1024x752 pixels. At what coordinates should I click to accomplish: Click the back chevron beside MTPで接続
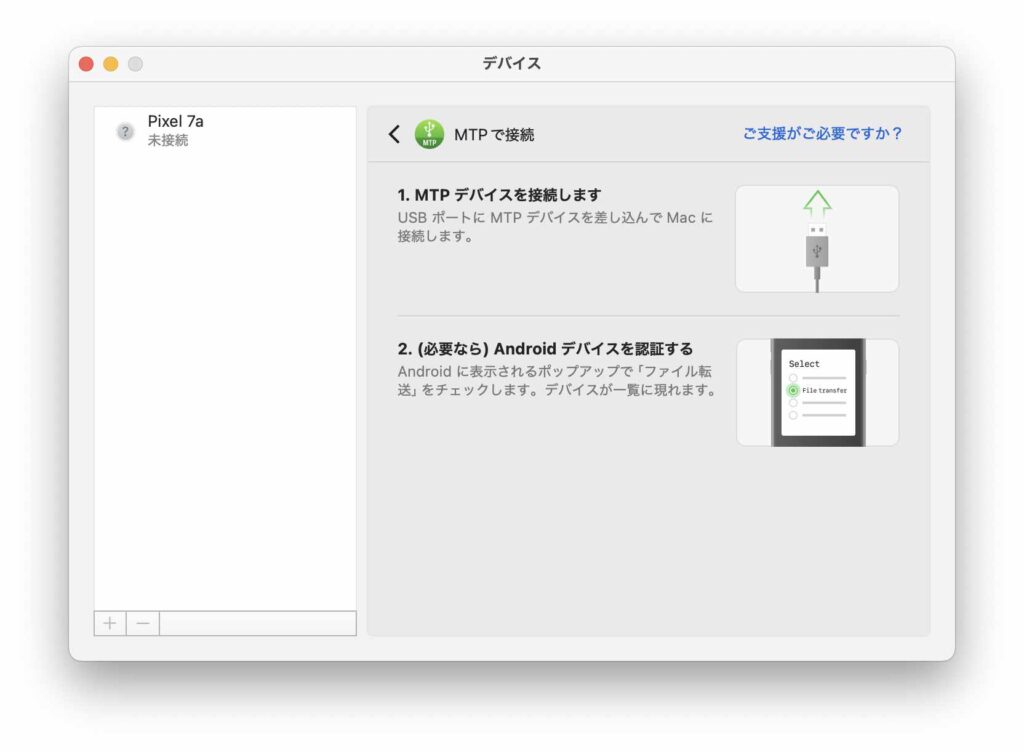click(x=394, y=134)
